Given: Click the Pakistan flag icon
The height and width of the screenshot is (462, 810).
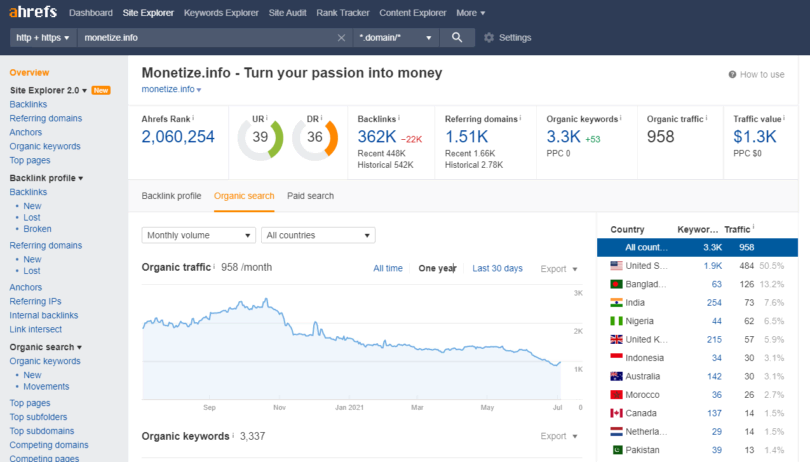Looking at the screenshot, I should tap(616, 450).
